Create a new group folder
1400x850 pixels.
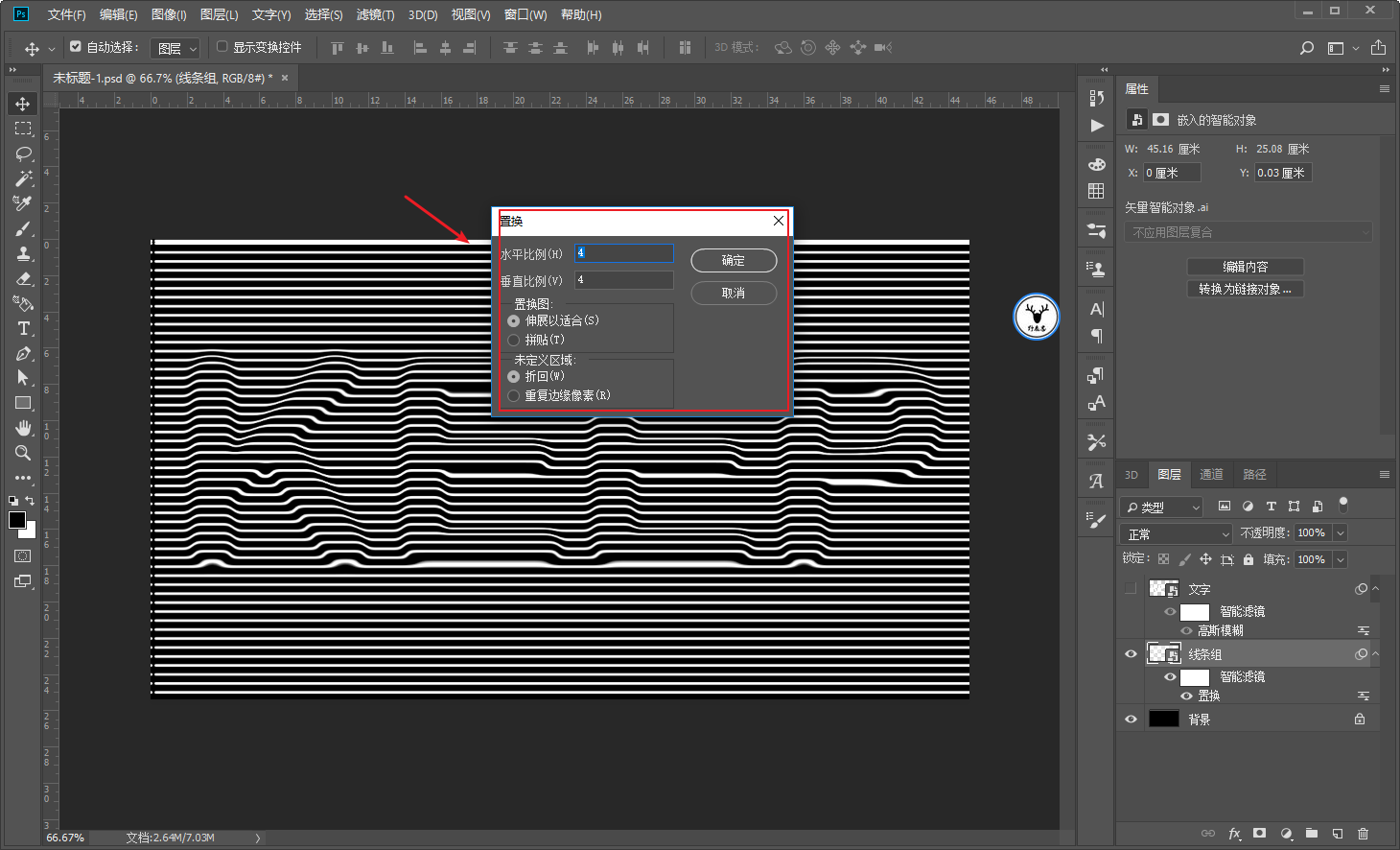[x=1312, y=834]
